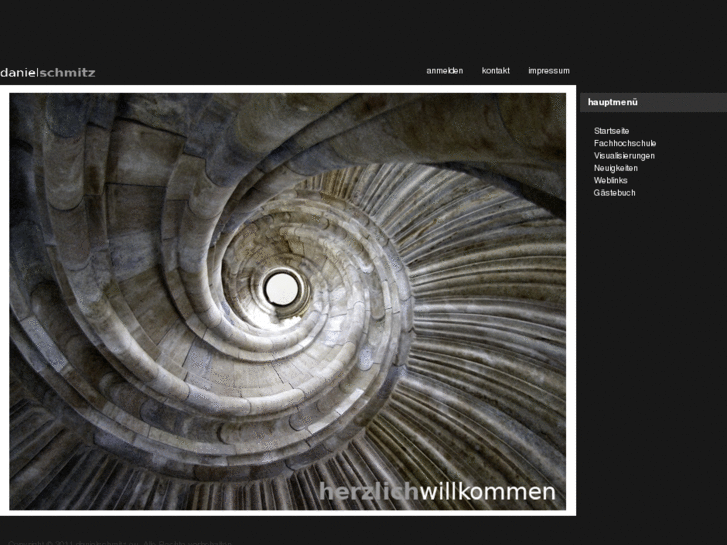Viewport: 727px width, 545px height.
Task: Click the hauptmenü header bar
Action: pyautogui.click(x=653, y=103)
